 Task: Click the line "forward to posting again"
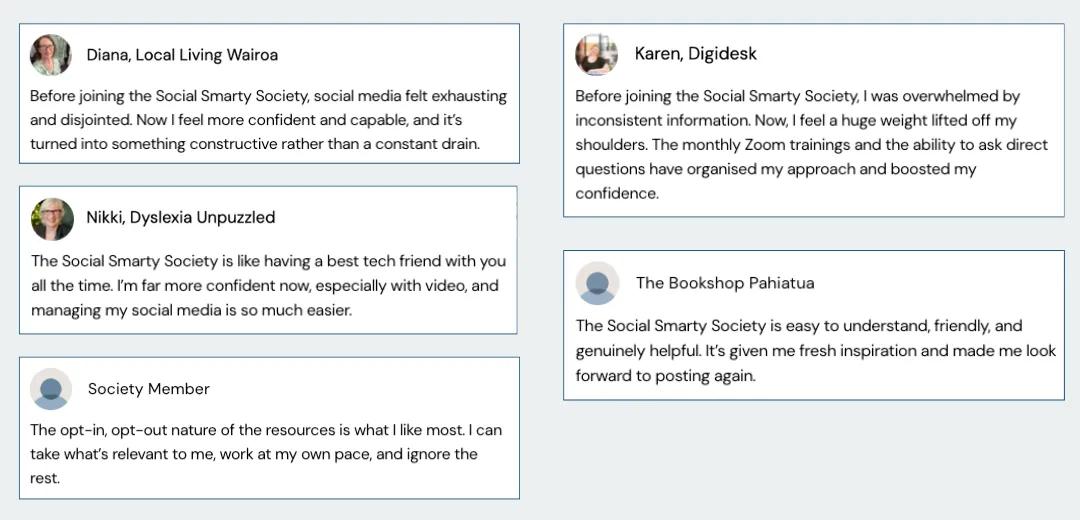[665, 376]
